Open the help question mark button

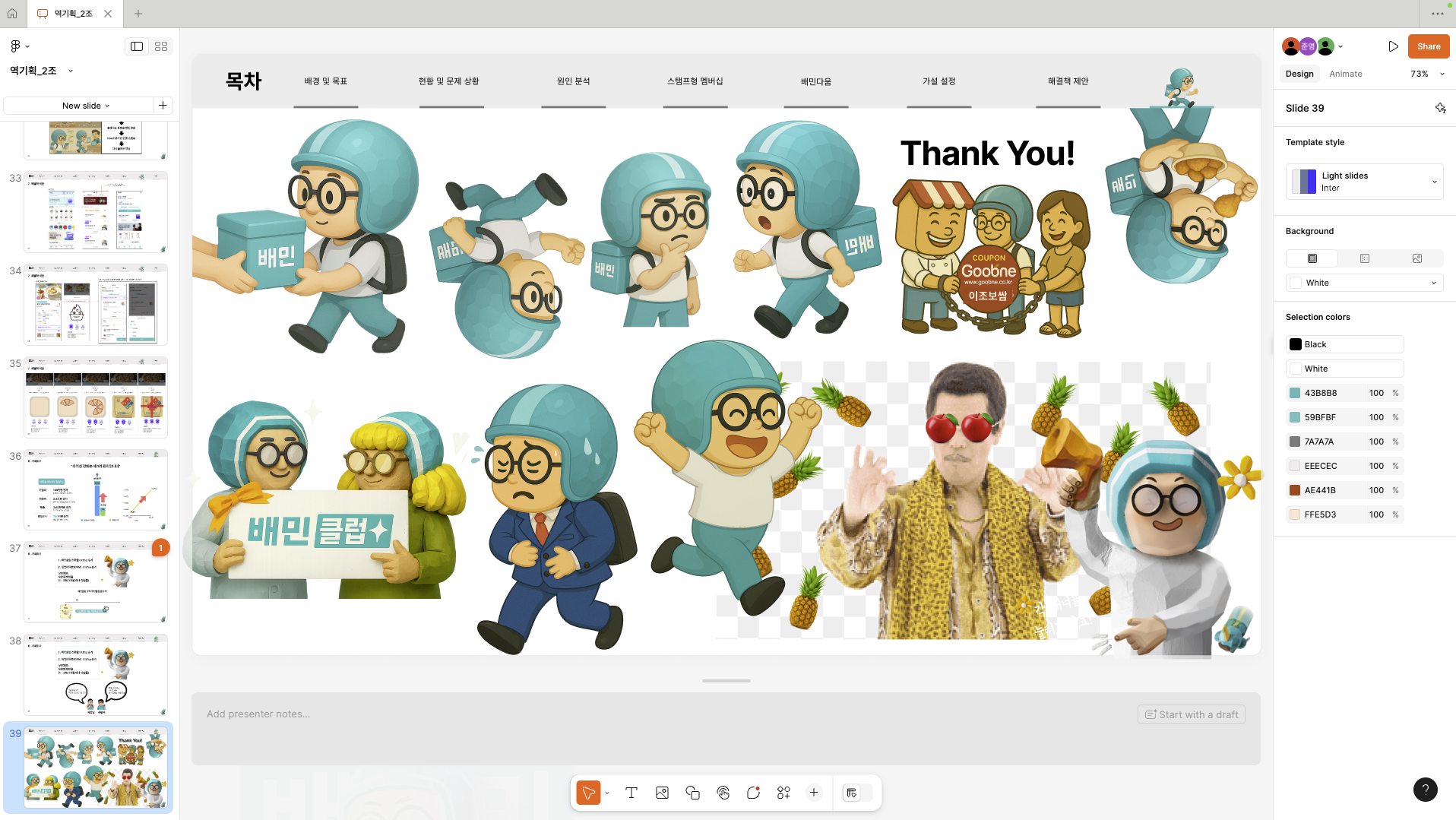point(1426,790)
